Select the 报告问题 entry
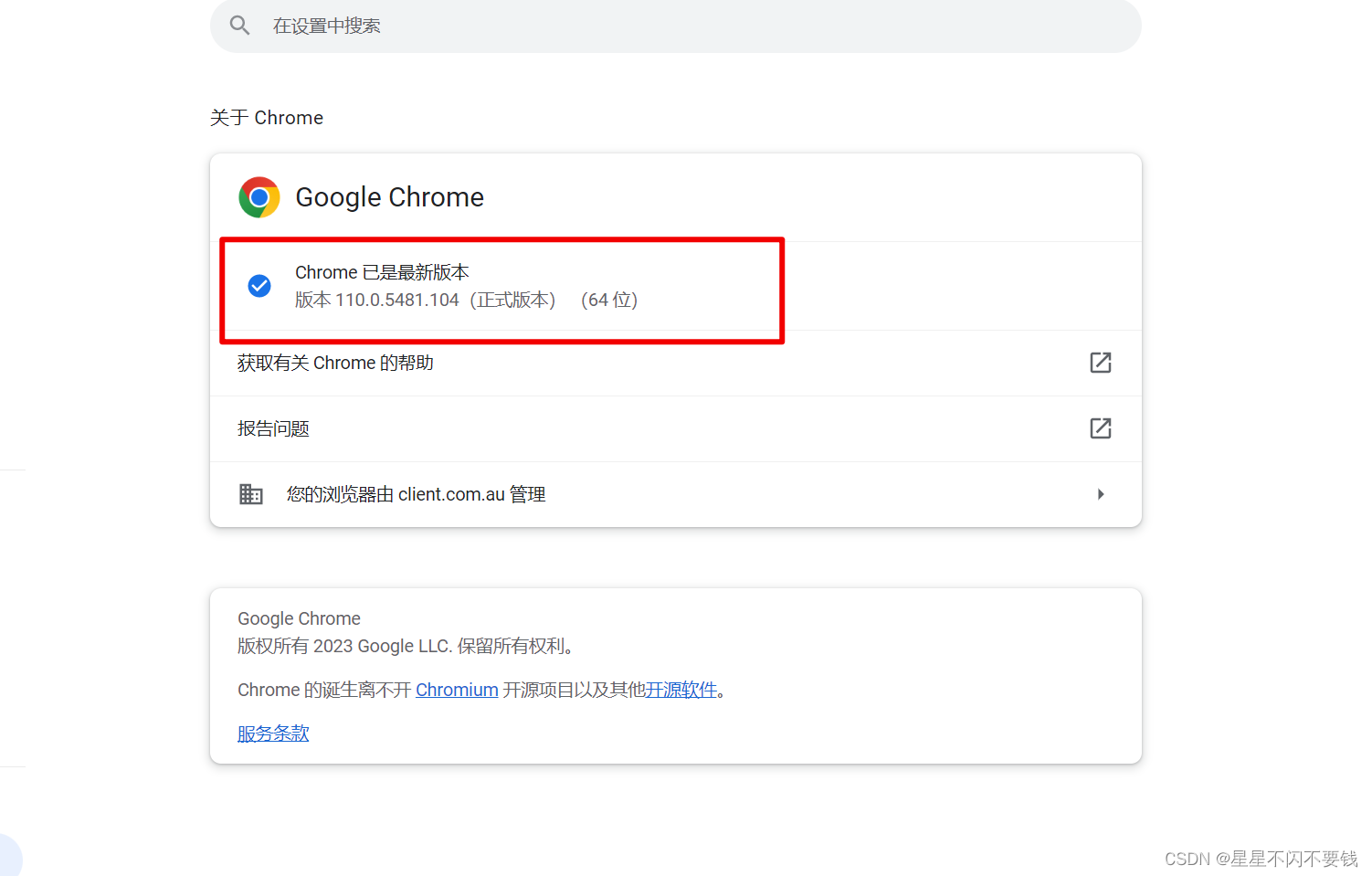The height and width of the screenshot is (876, 1372). click(x=273, y=428)
